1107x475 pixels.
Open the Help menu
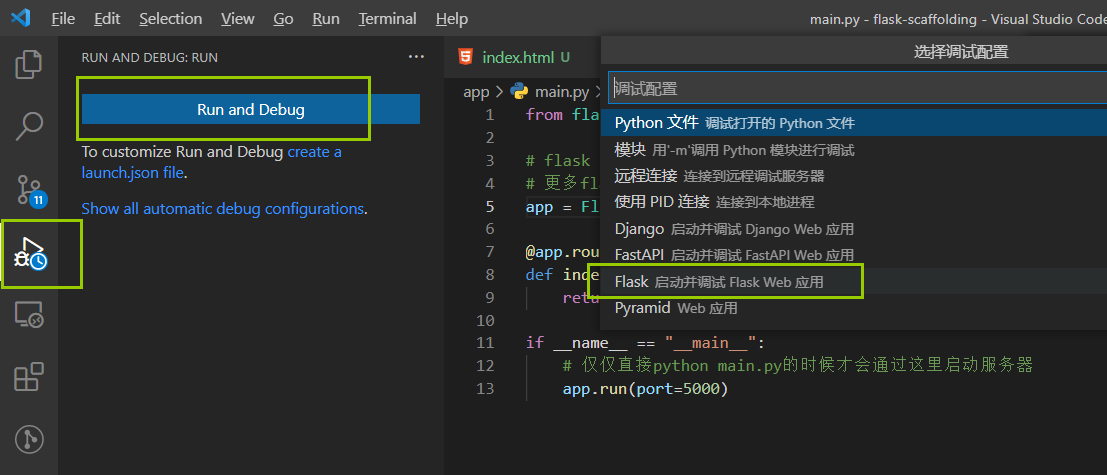(x=452, y=19)
